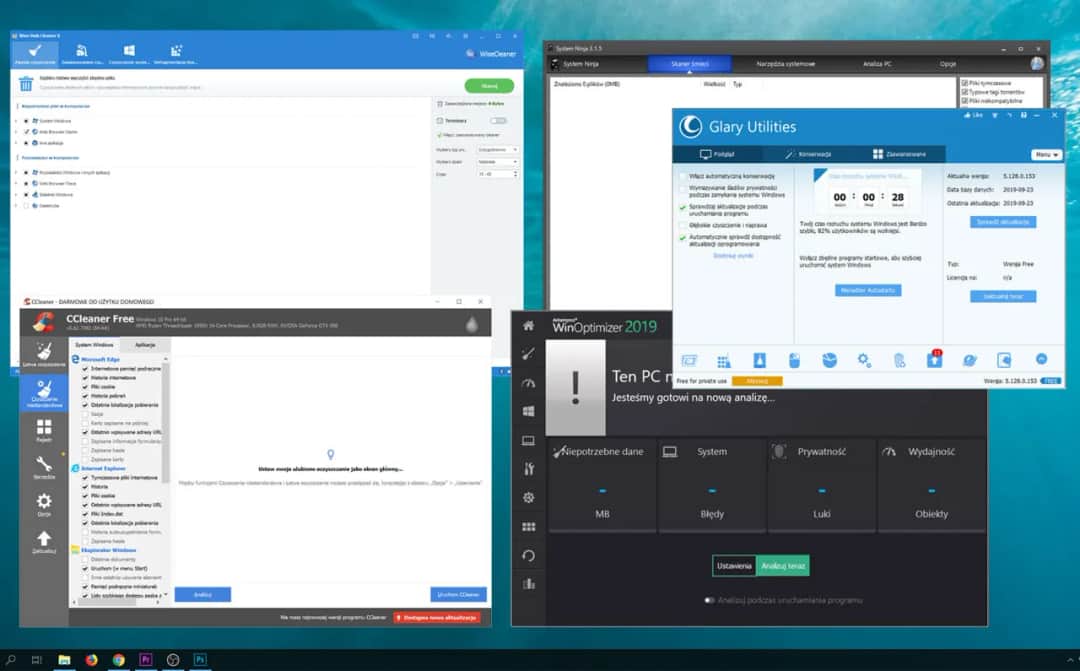This screenshot has width=1080, height=671.
Task: Click the Rejestr grid icon in CCleaner
Action: click(x=44, y=429)
